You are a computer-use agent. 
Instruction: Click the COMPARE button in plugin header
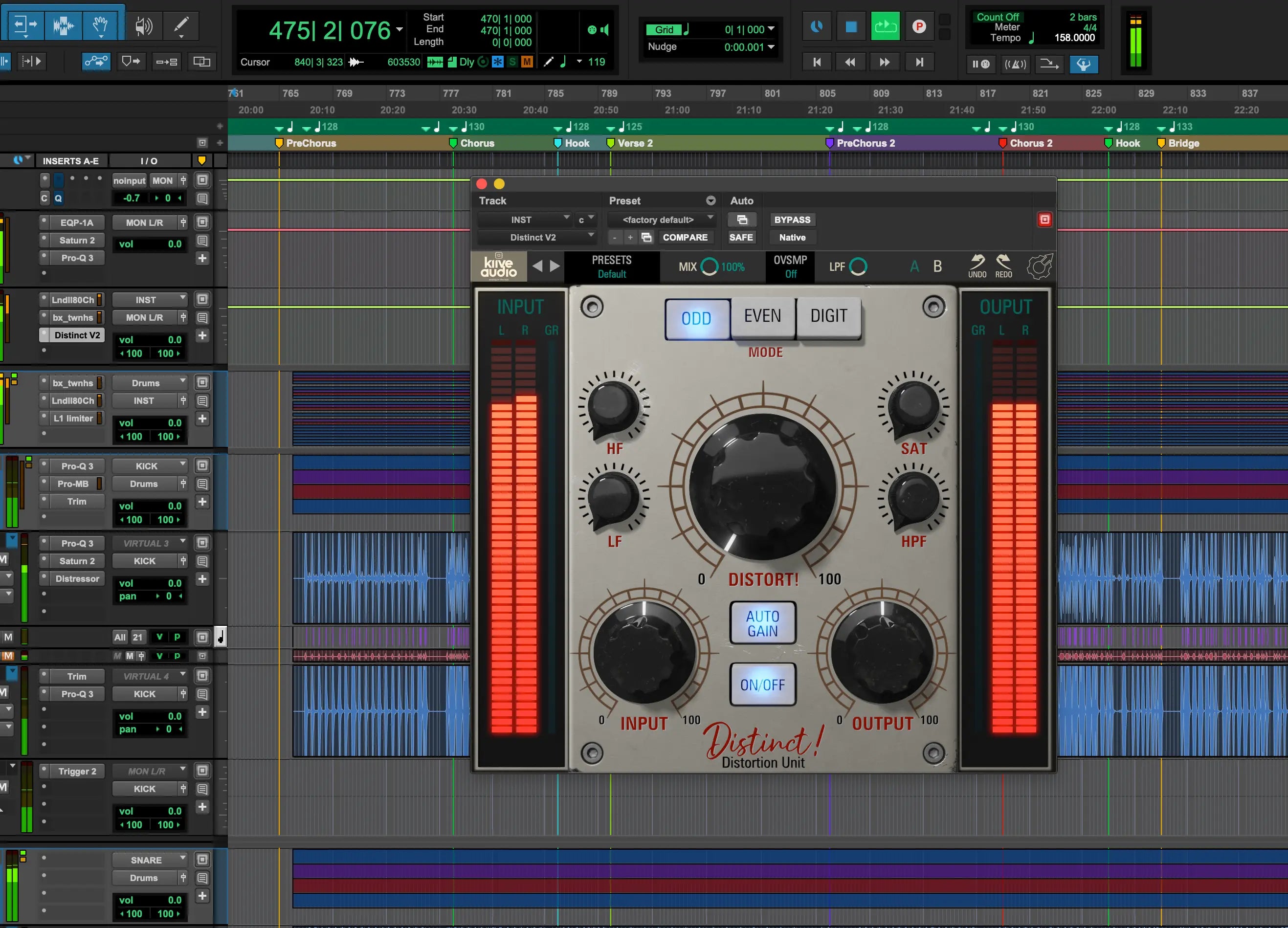(686, 238)
